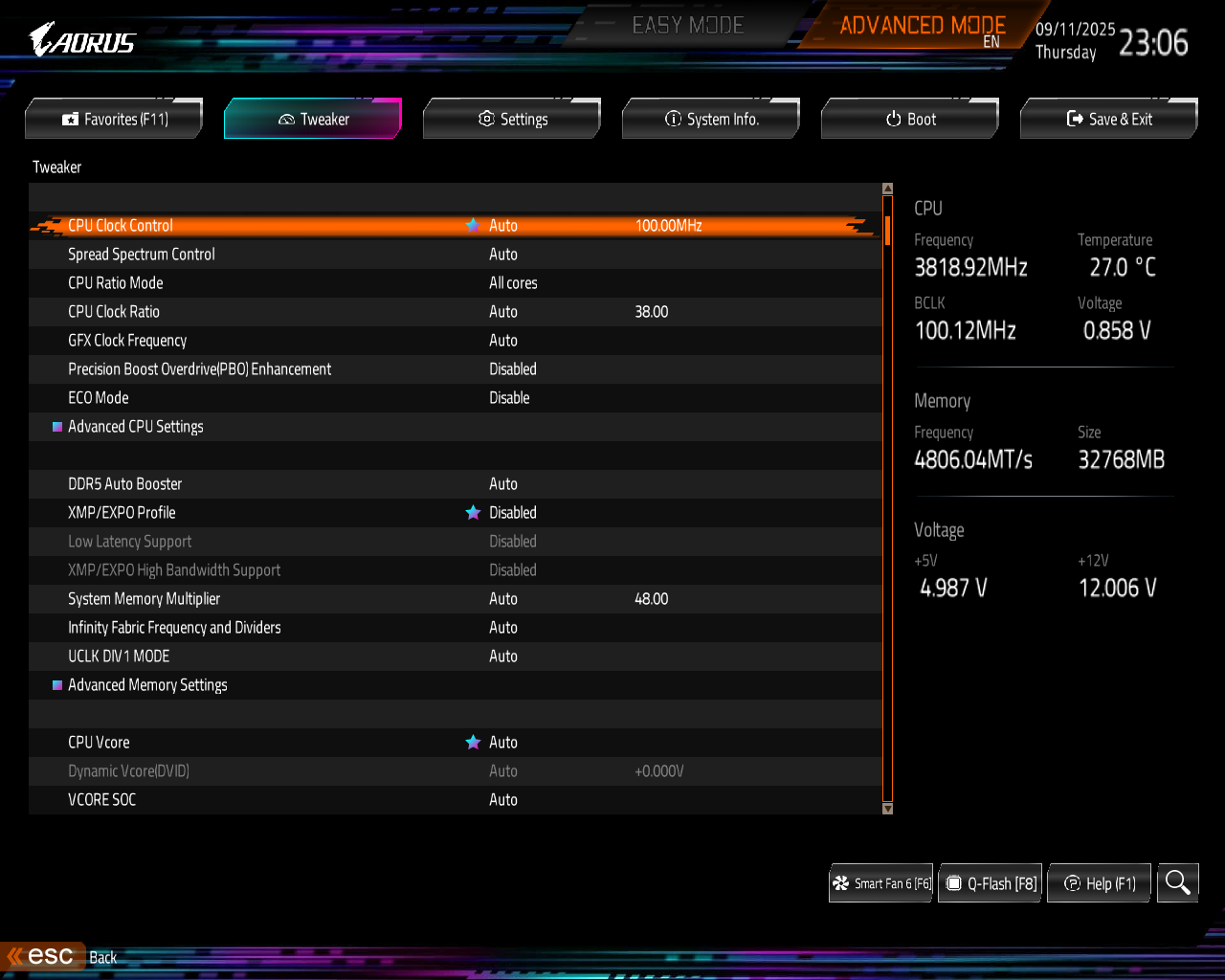Open Infinity Fabric Frequency and Dividers value
The width and height of the screenshot is (1225, 980).
click(x=503, y=628)
